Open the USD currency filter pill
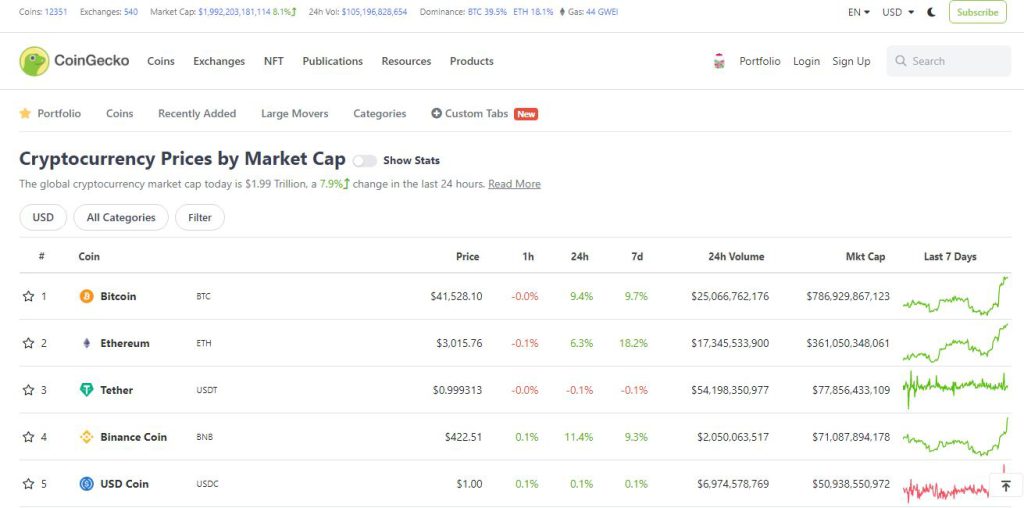Screen dimensions: 1024x508 (x=43, y=217)
